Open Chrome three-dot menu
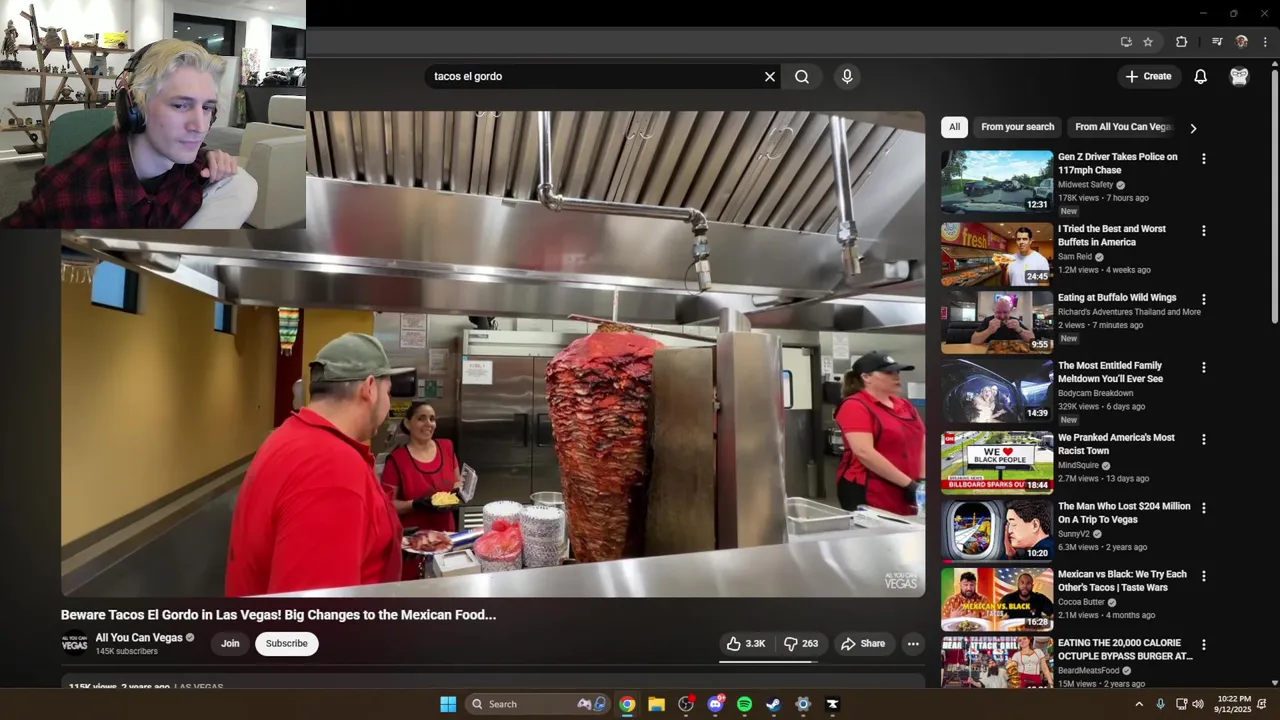 [x=1266, y=42]
